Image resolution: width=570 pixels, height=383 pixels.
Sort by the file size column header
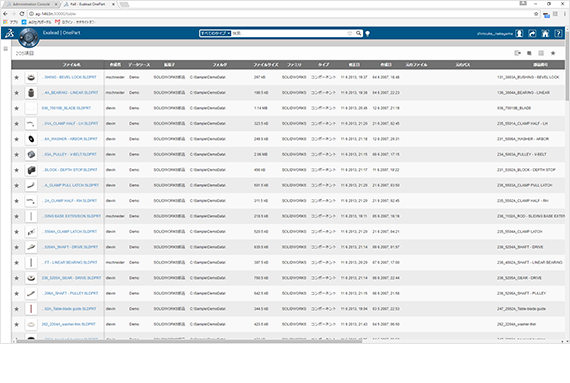tap(266, 65)
